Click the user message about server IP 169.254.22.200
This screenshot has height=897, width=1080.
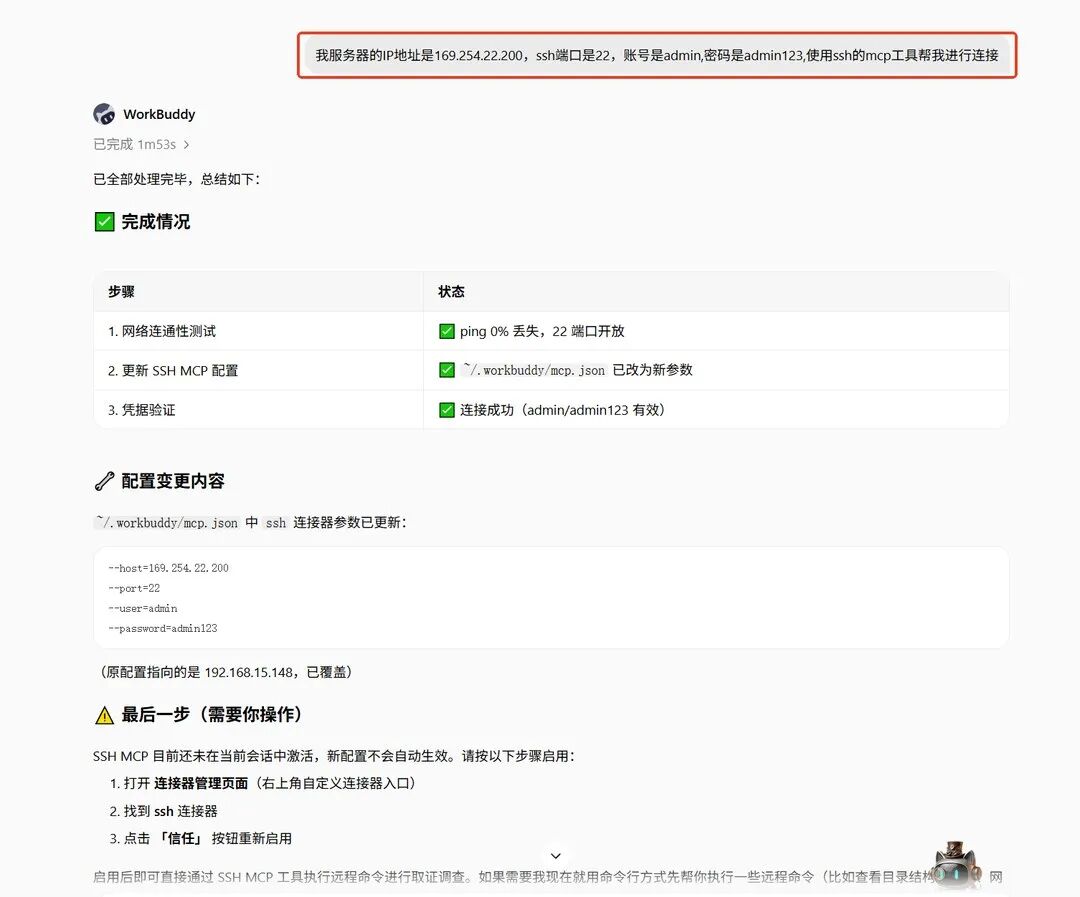tap(657, 55)
